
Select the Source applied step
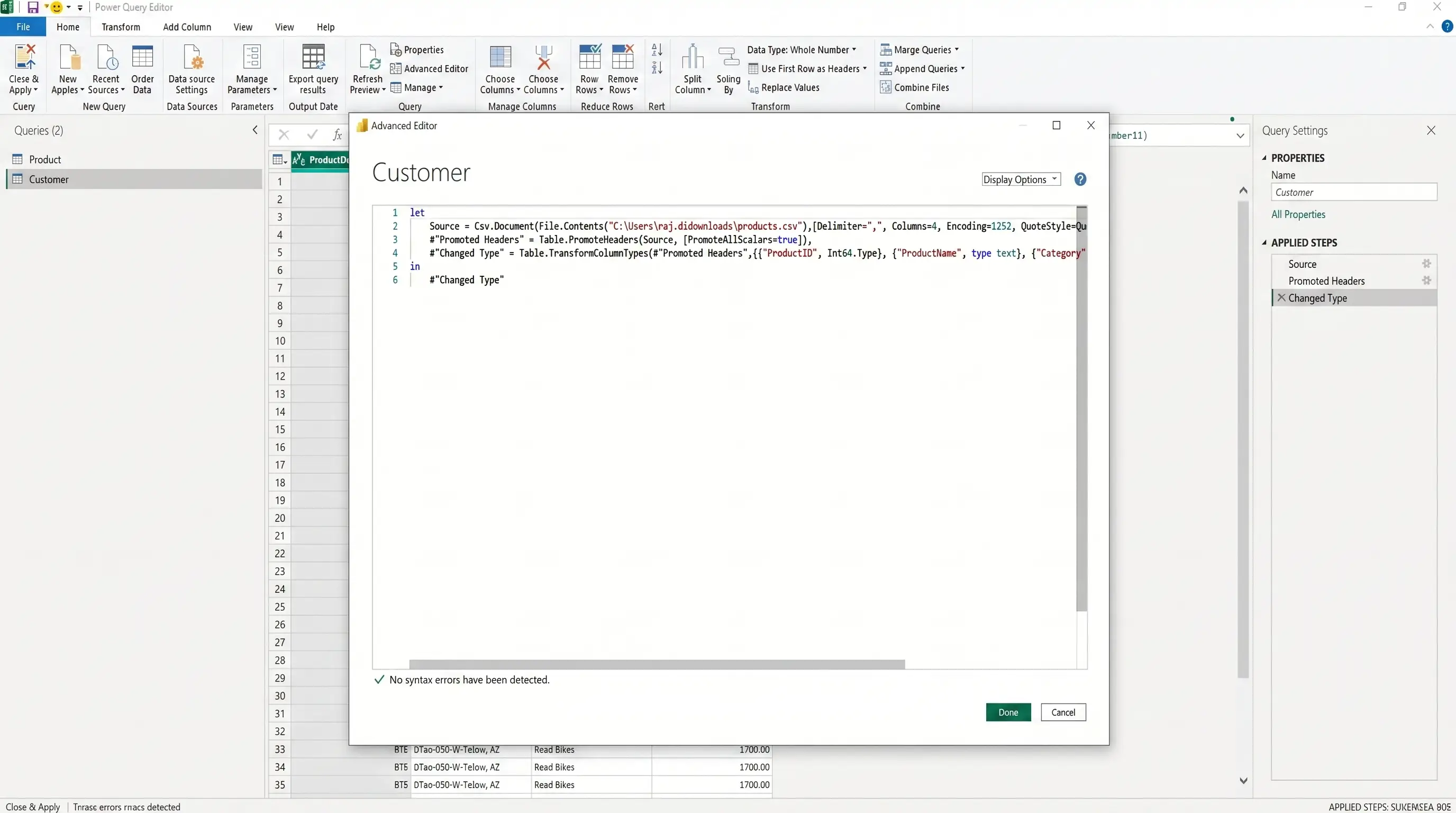(1354, 264)
